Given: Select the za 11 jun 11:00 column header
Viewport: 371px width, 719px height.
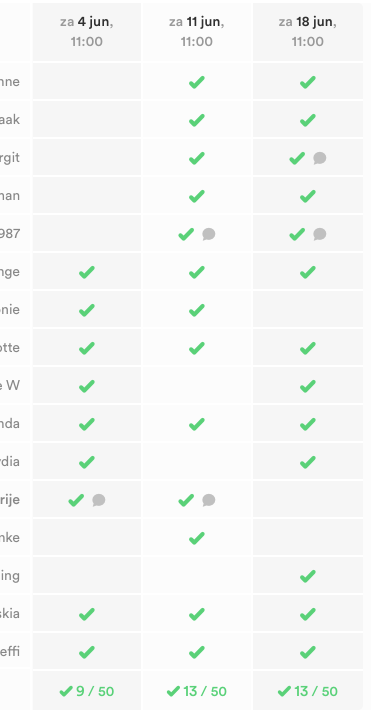Looking at the screenshot, I should 197,32.
